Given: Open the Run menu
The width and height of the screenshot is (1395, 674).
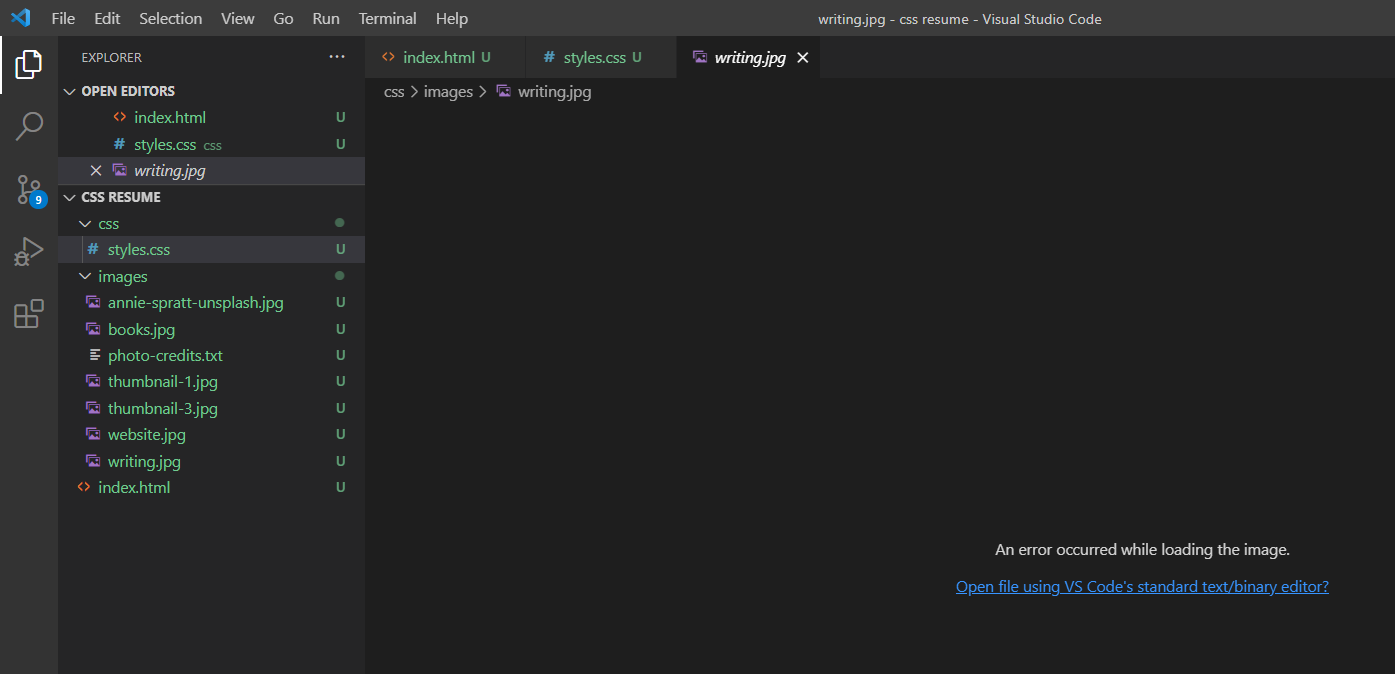Looking at the screenshot, I should coord(326,19).
